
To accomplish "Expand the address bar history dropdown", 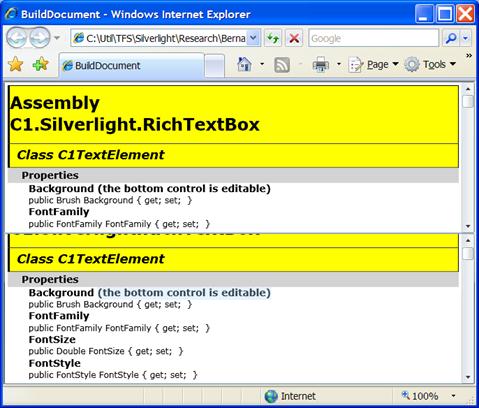I will click(253, 38).
